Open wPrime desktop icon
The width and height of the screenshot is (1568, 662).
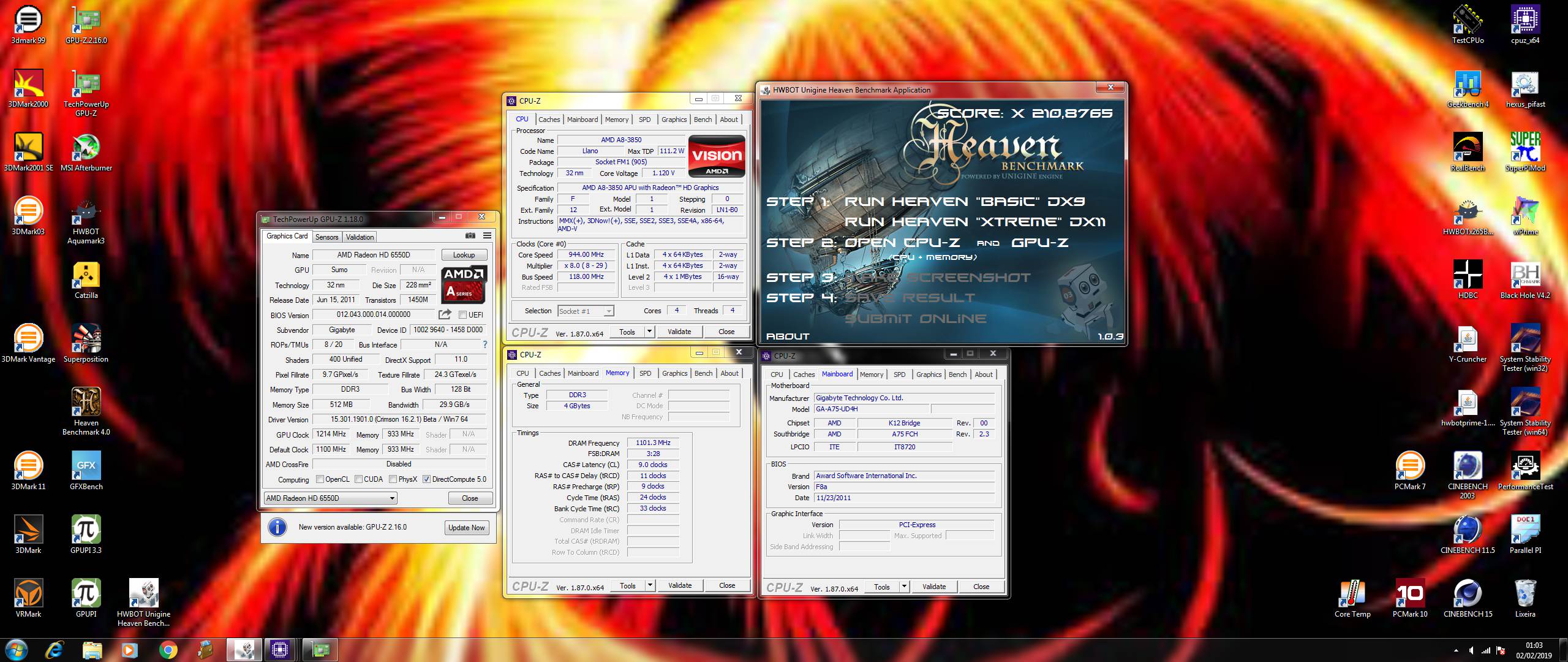[1525, 216]
